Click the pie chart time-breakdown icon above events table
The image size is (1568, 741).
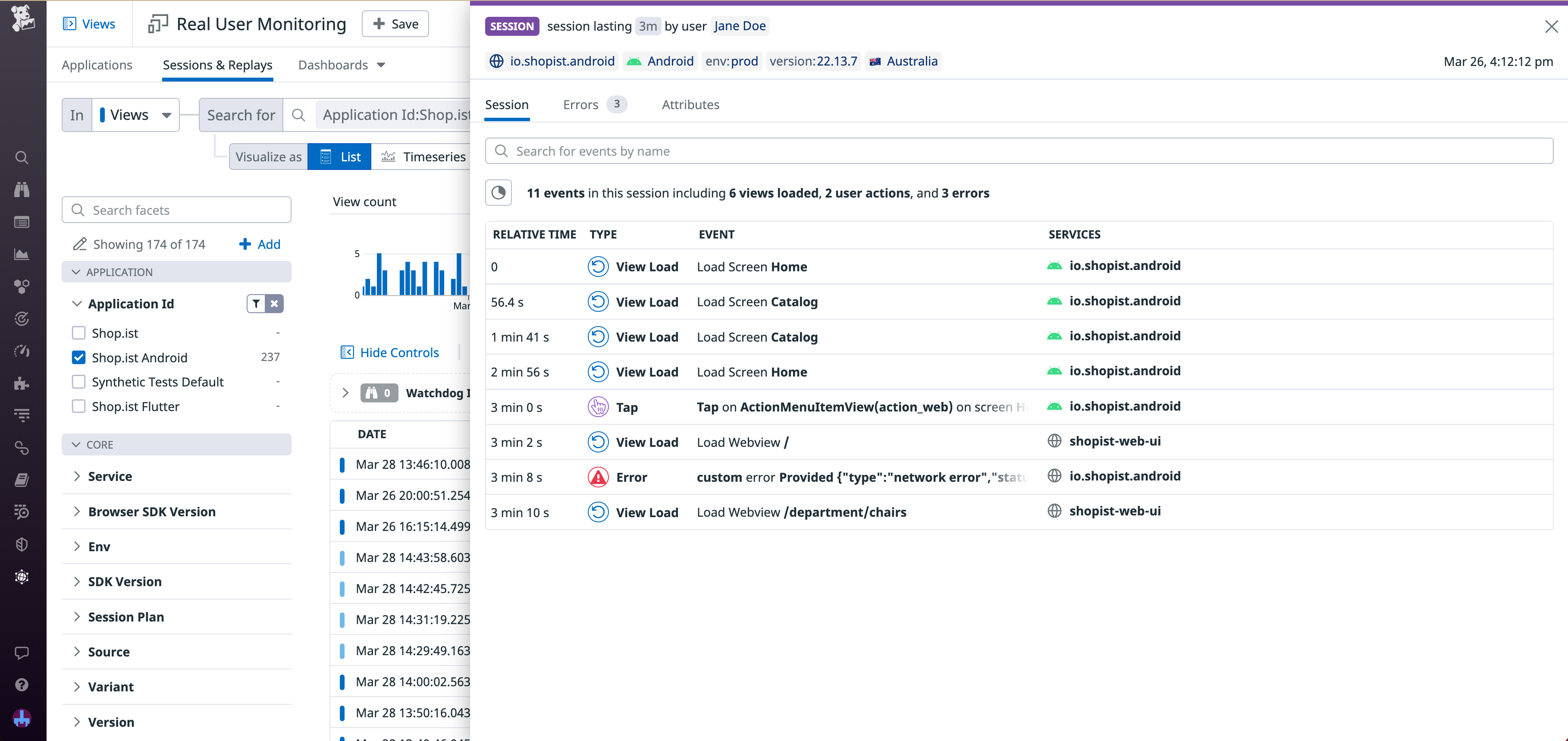(x=499, y=192)
